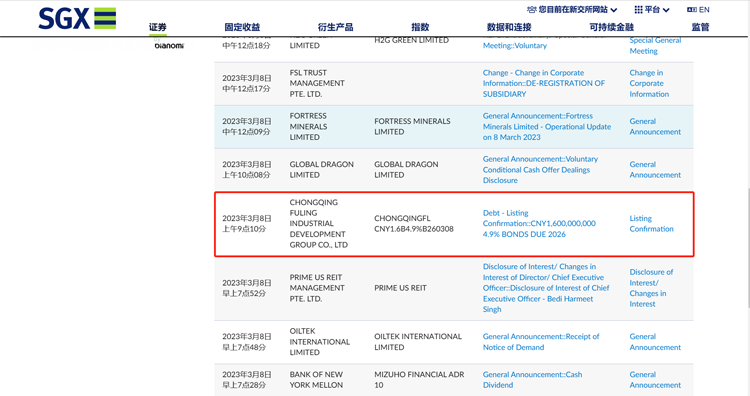Open the 数据和连接 menu

tap(509, 27)
